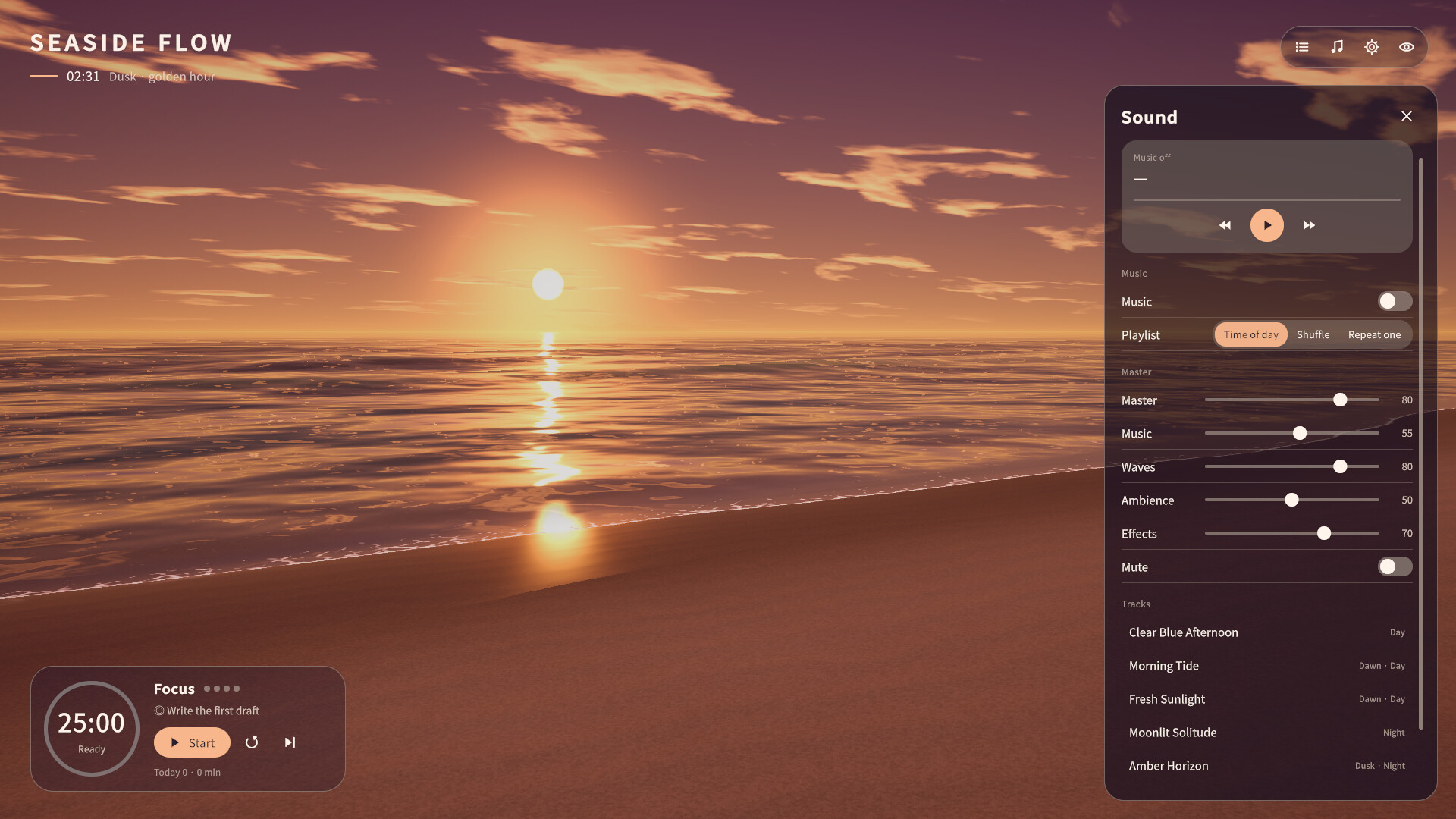Adjust the Master volume slider
The width and height of the screenshot is (1456, 819).
[1292, 400]
